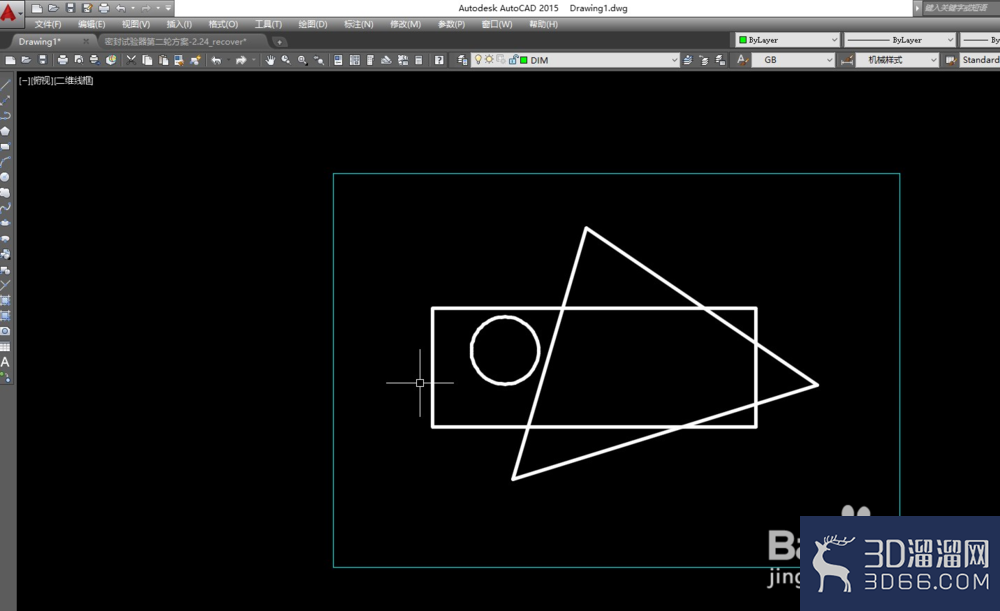Open Text Style manager icon
1000x611 pixels.
[x=743, y=60]
